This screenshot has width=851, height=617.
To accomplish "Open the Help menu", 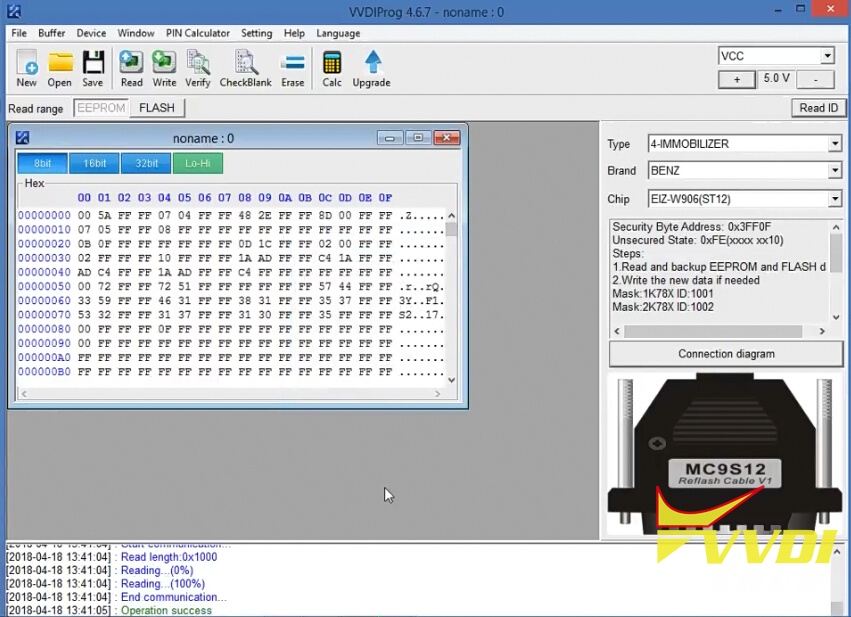I will coord(294,33).
